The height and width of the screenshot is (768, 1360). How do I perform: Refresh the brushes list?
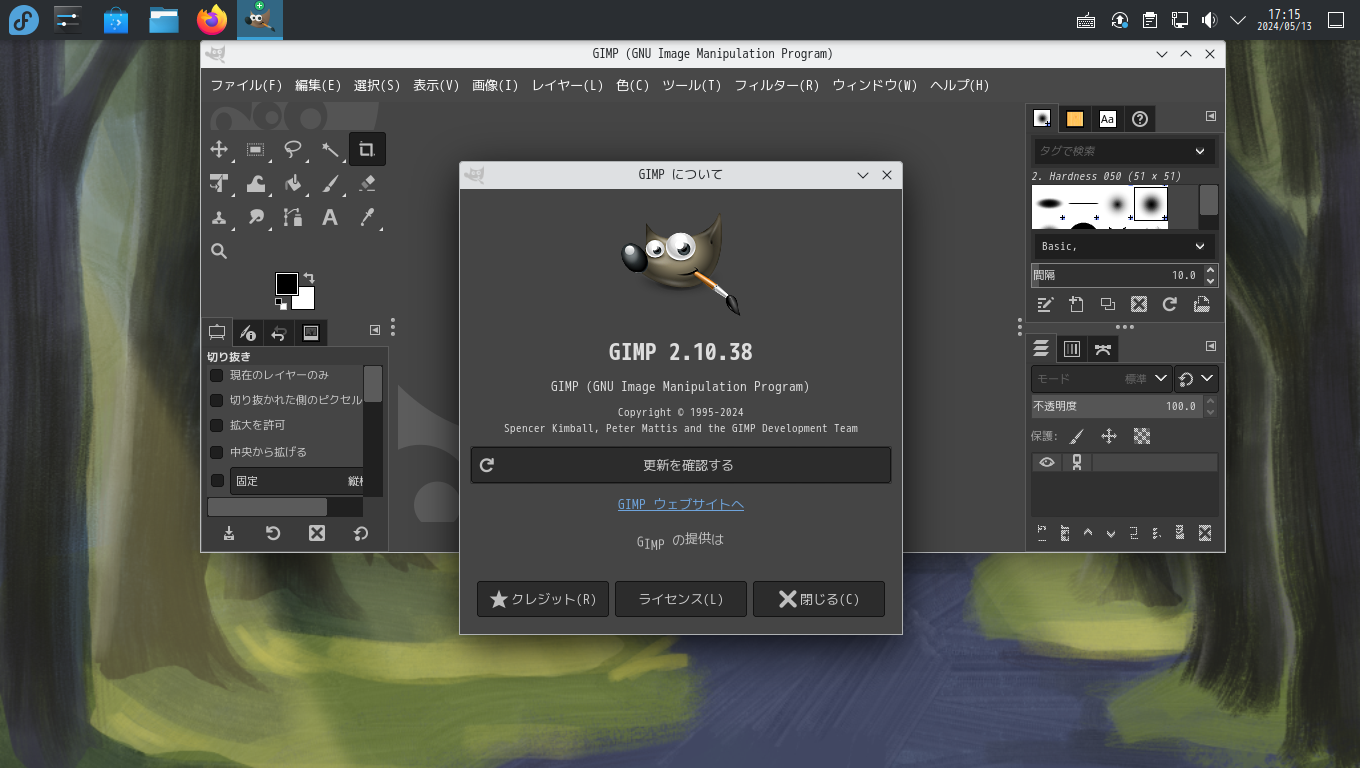click(1169, 304)
